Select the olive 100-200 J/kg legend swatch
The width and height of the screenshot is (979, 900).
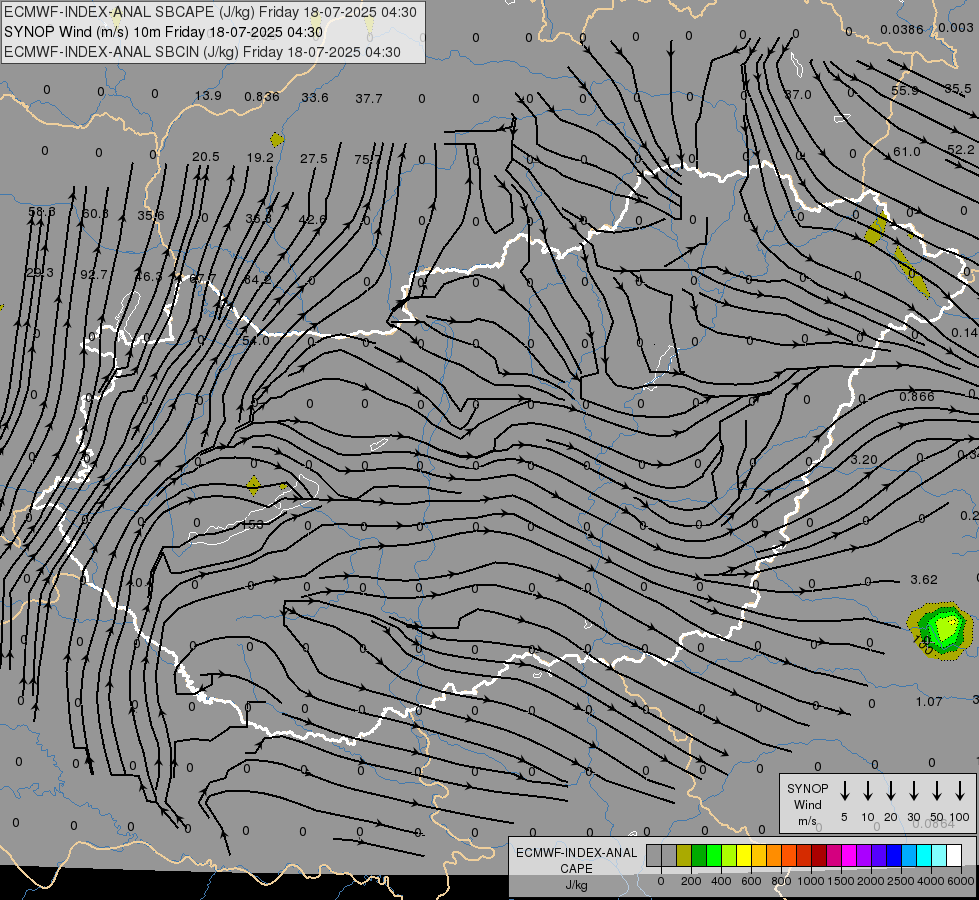[x=684, y=856]
